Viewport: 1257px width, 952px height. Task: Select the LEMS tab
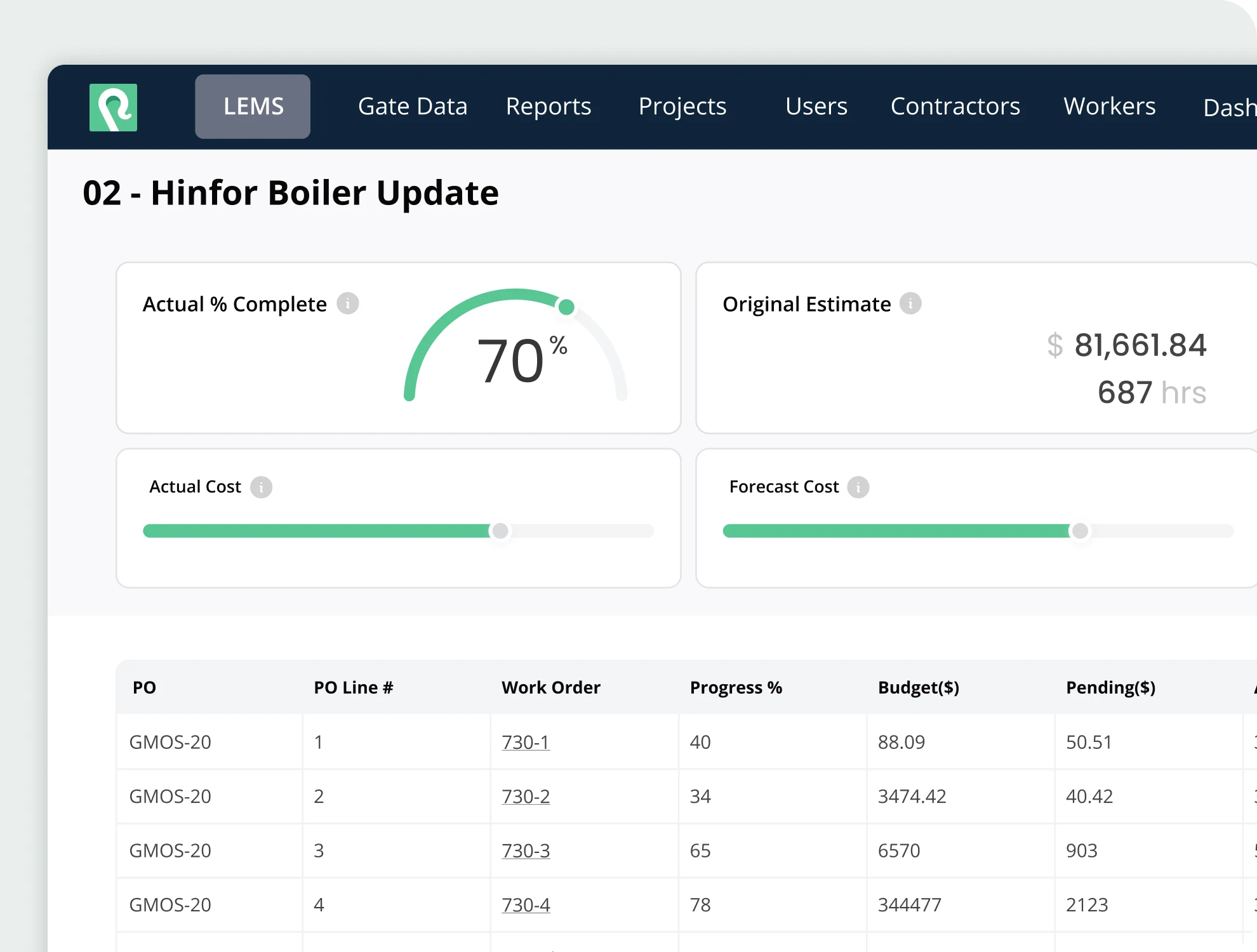(x=253, y=107)
